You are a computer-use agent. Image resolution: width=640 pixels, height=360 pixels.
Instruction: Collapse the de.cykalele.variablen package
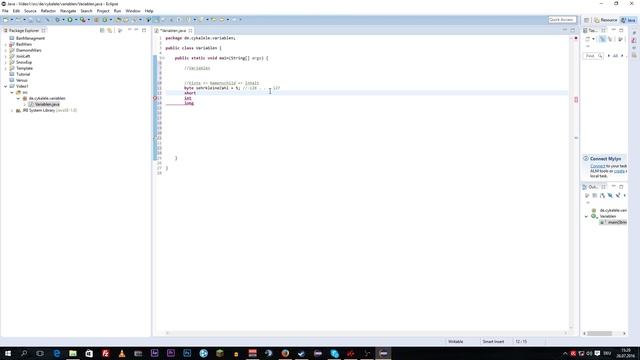coord(18,98)
